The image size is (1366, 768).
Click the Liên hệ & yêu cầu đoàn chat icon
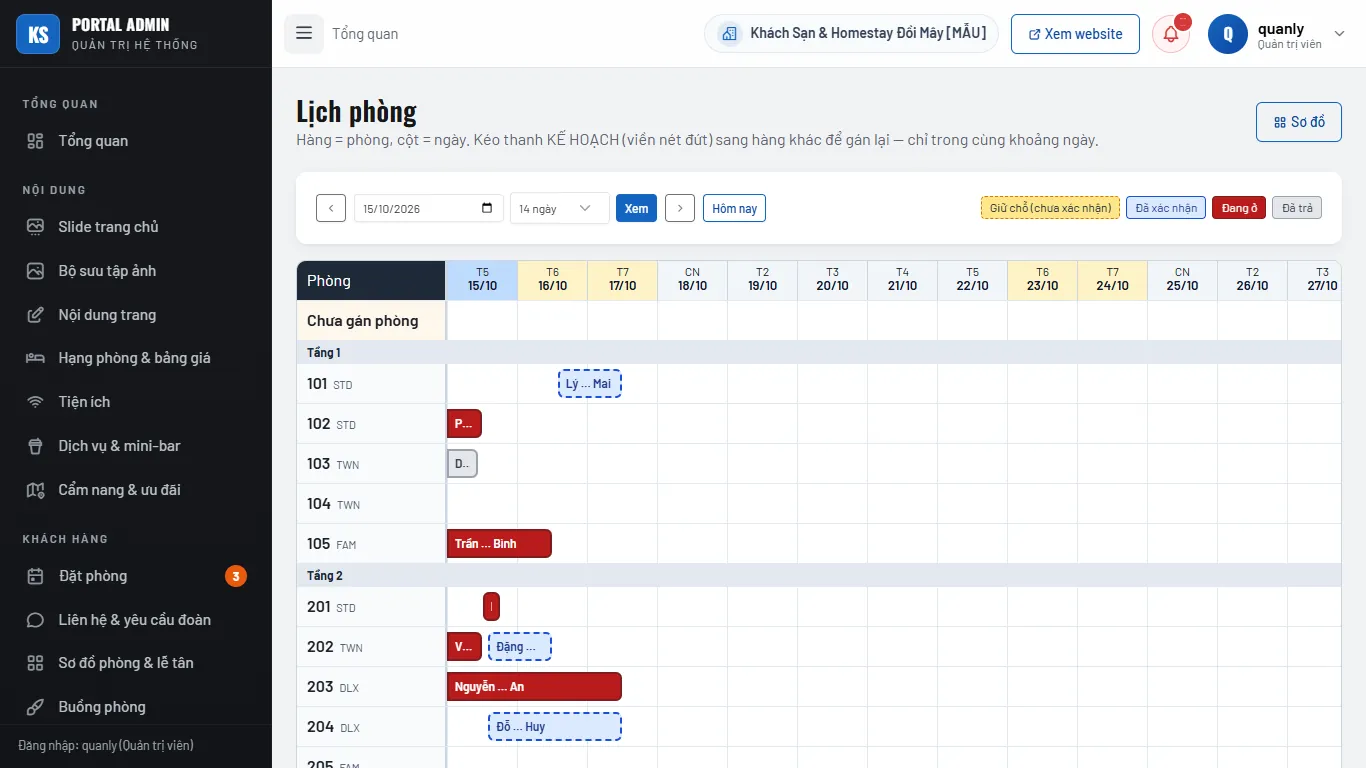pyautogui.click(x=35, y=620)
